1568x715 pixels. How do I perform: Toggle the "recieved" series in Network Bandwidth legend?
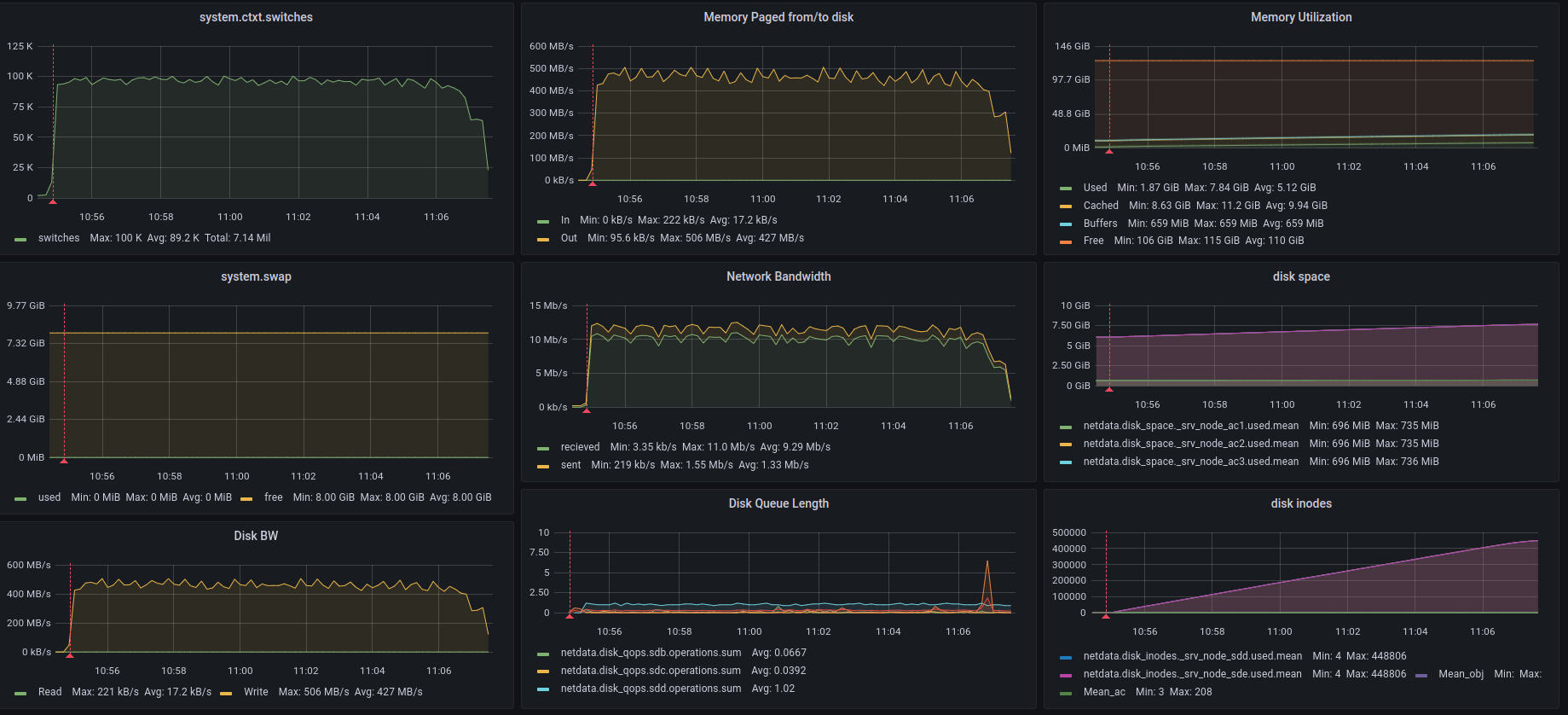tap(580, 447)
